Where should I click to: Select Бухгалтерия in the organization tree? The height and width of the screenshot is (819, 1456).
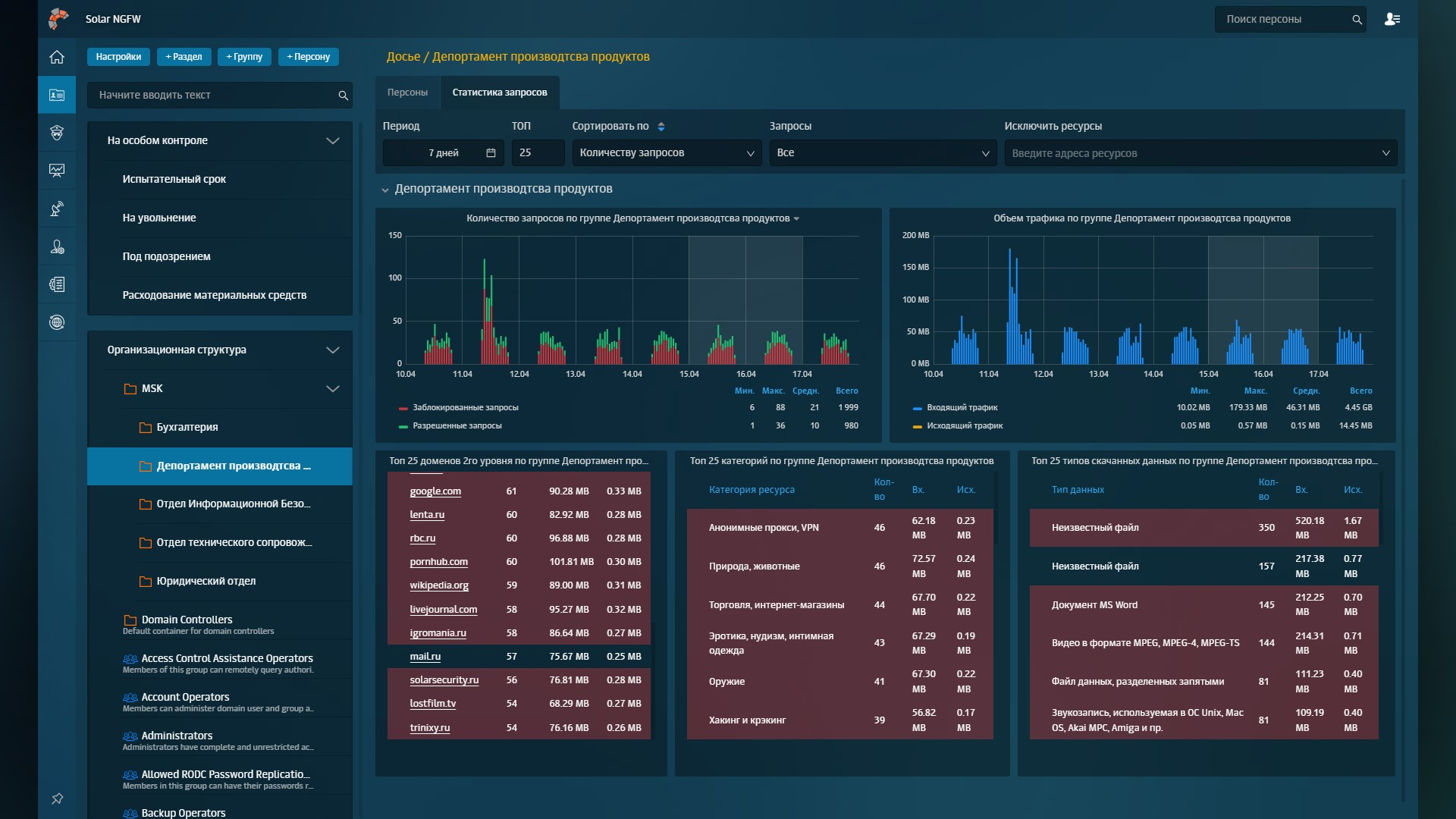click(187, 427)
